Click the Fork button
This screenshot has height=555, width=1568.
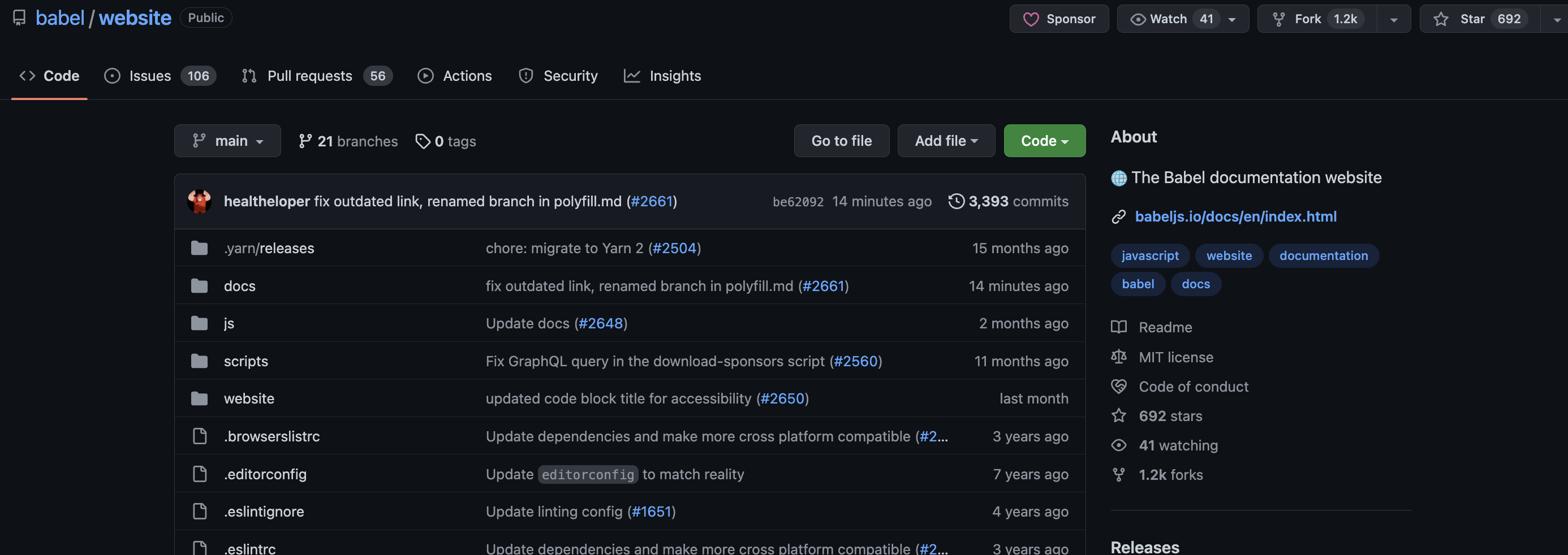(x=1317, y=19)
